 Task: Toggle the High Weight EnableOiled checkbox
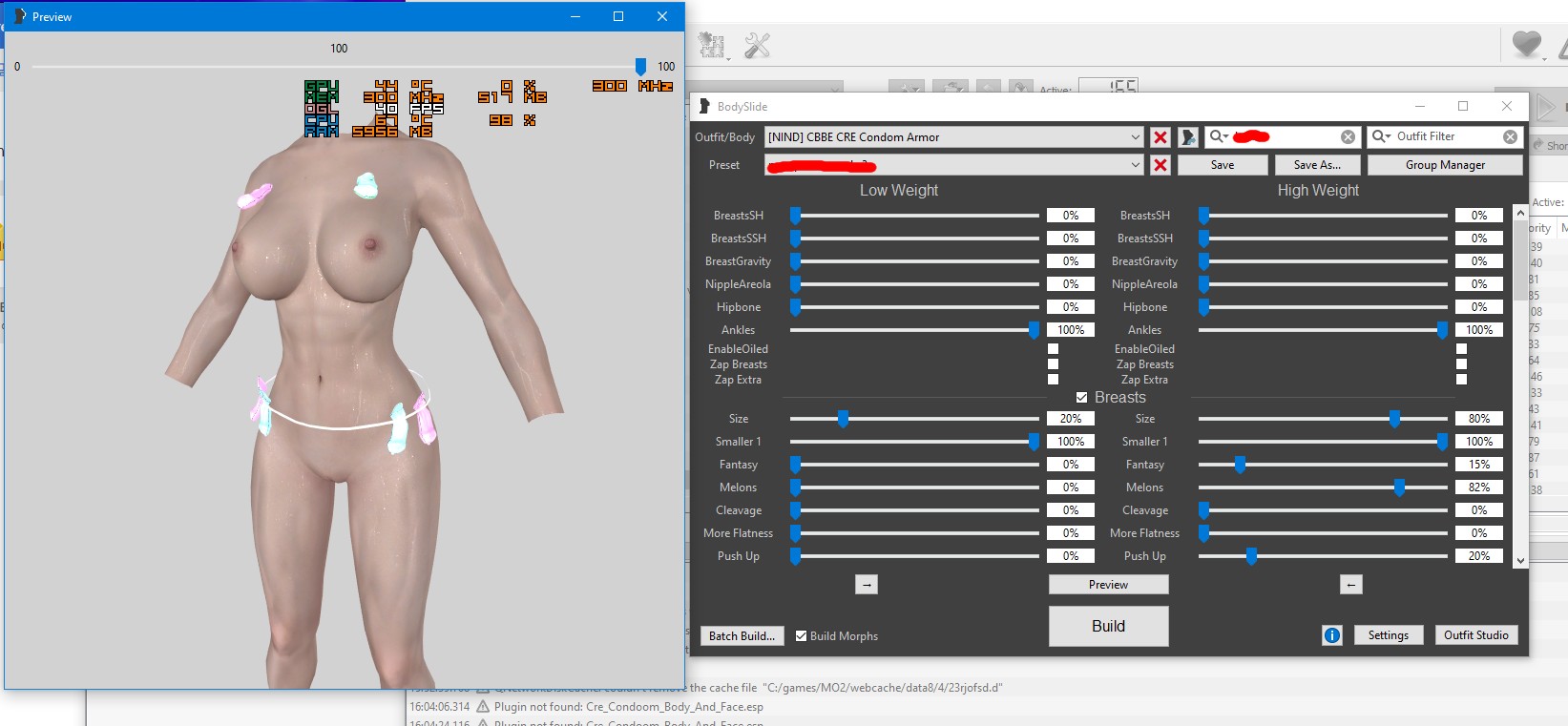click(1461, 349)
